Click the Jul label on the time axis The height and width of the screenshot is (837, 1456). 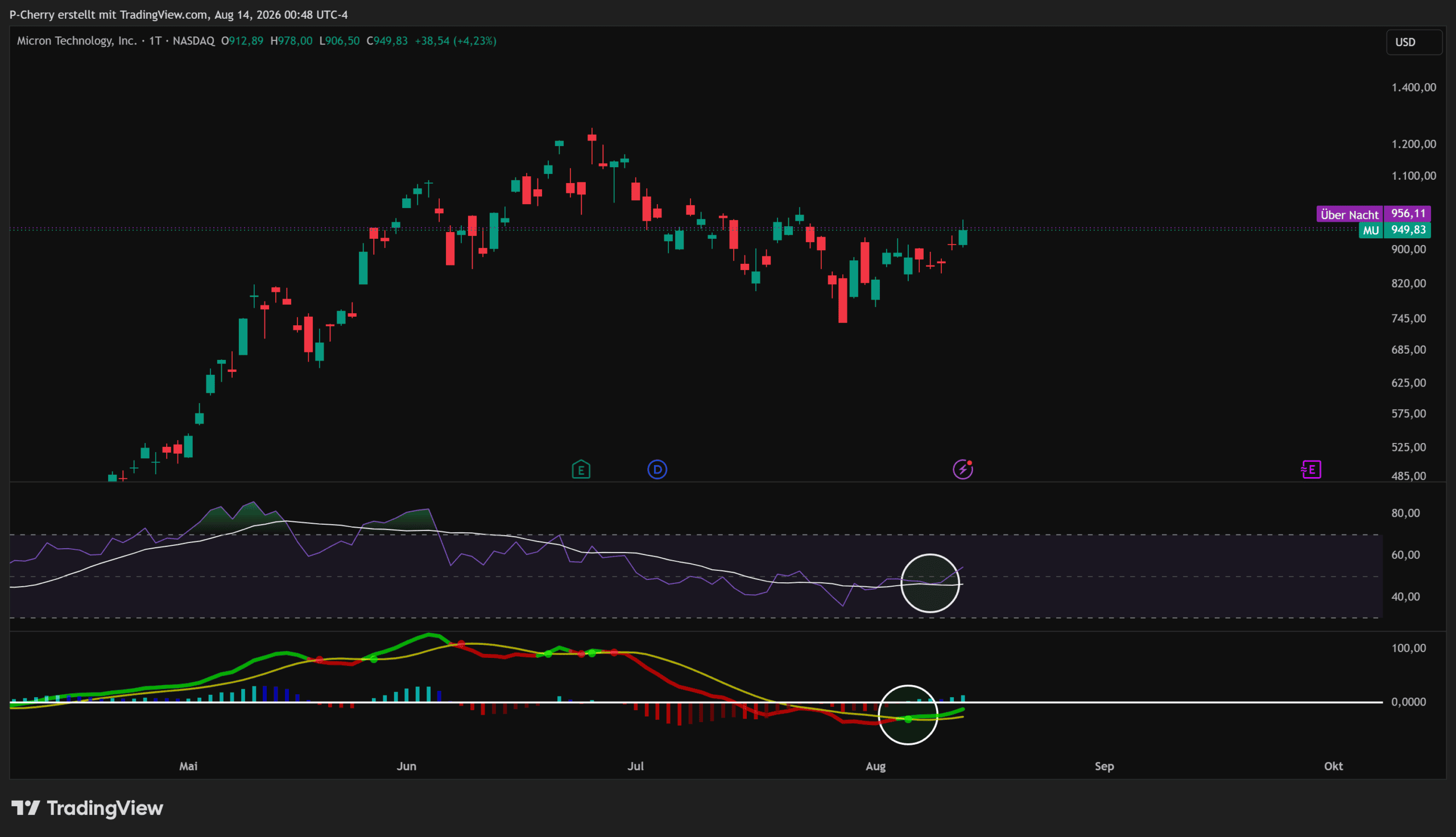click(635, 766)
